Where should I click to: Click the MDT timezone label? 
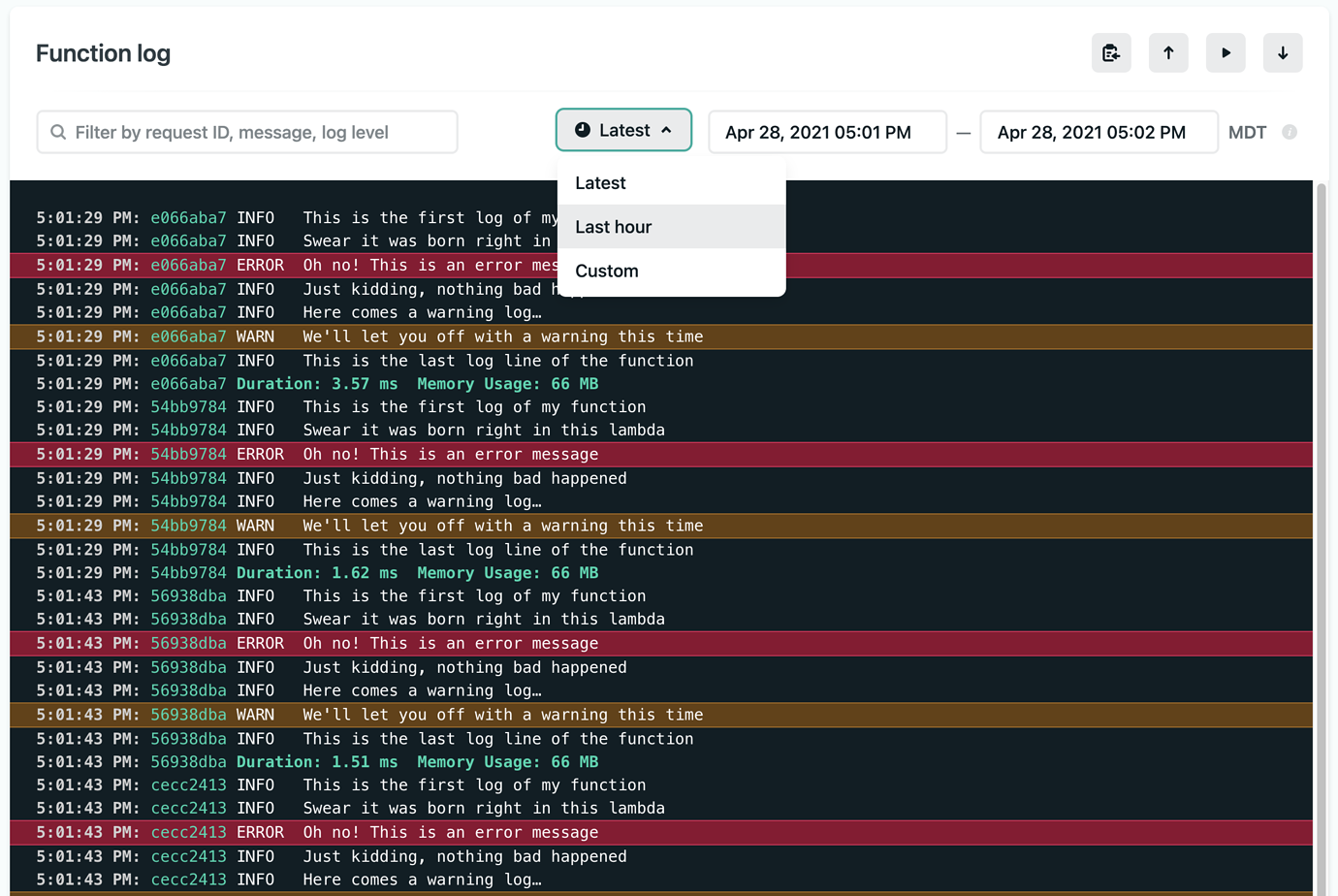1247,132
